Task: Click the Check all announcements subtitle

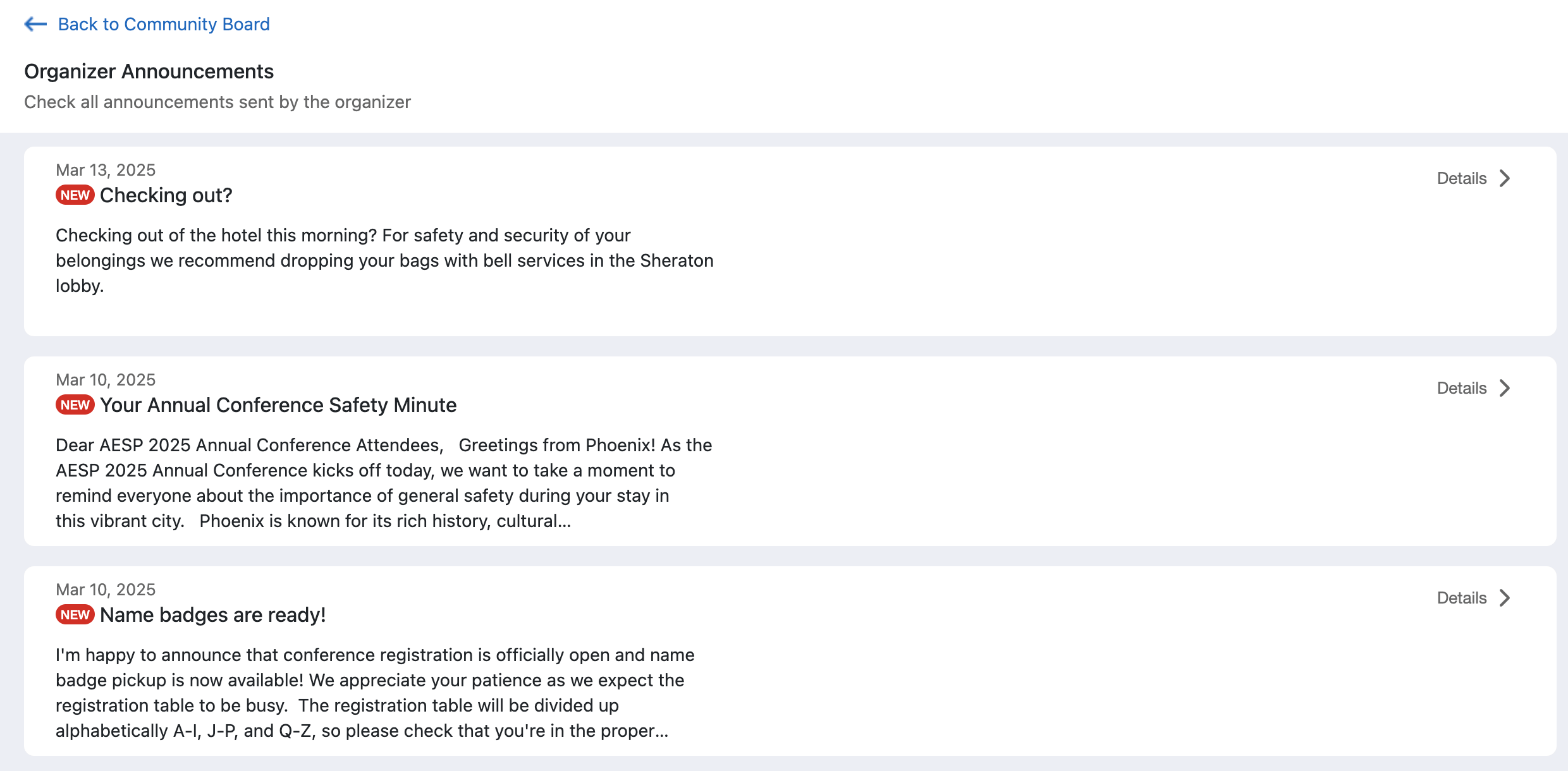Action: coord(217,102)
